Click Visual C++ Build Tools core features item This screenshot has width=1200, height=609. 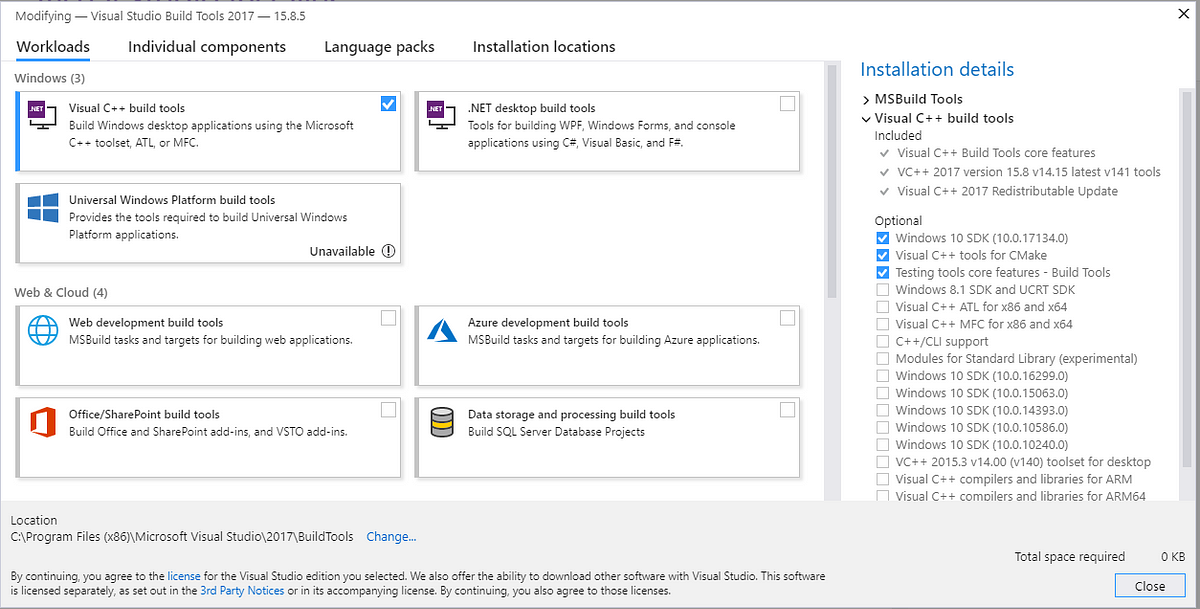point(996,153)
